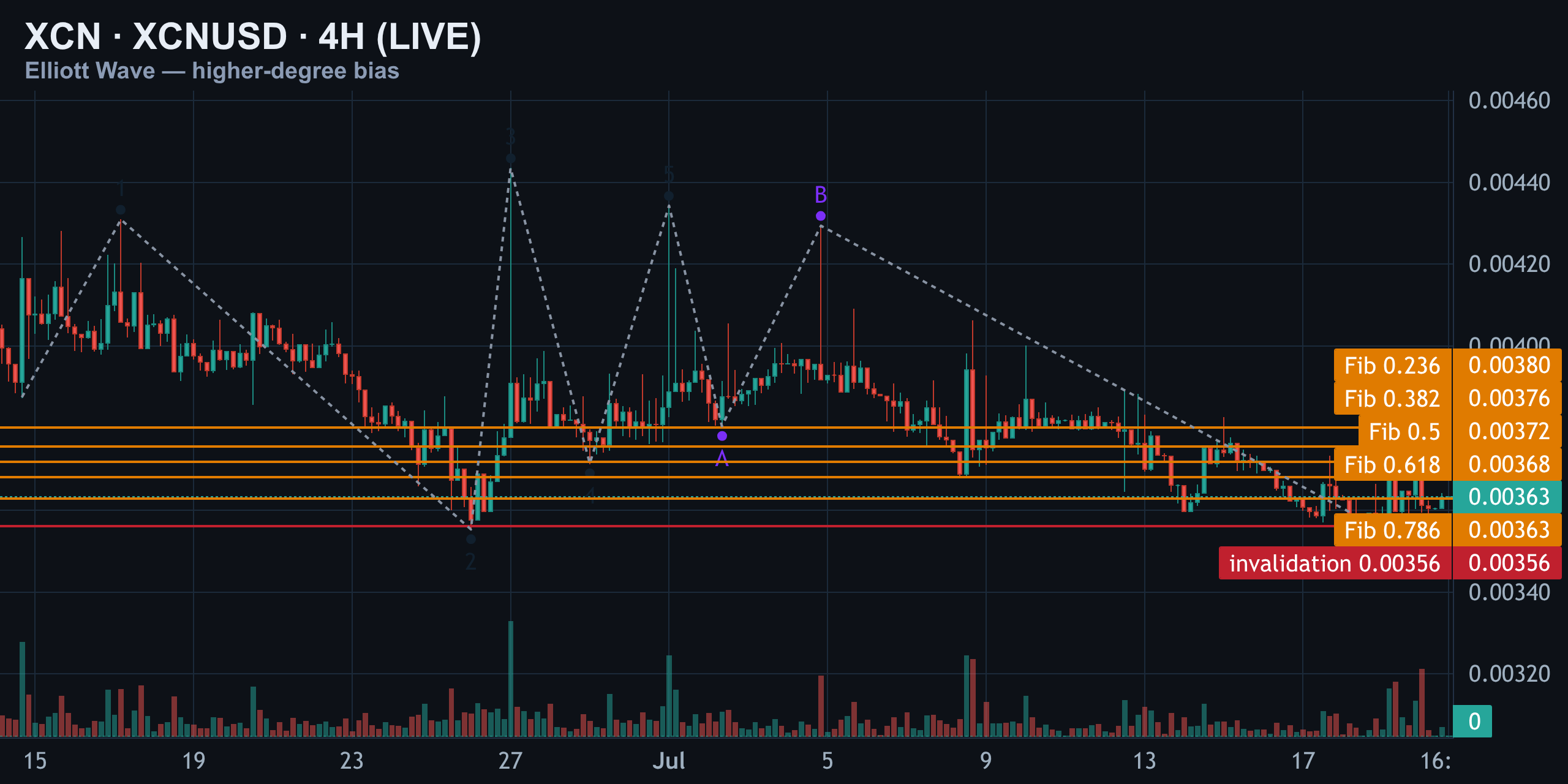Click the orange 0.00372 price tag
Viewport: 1568px width, 784px height.
(x=1507, y=432)
